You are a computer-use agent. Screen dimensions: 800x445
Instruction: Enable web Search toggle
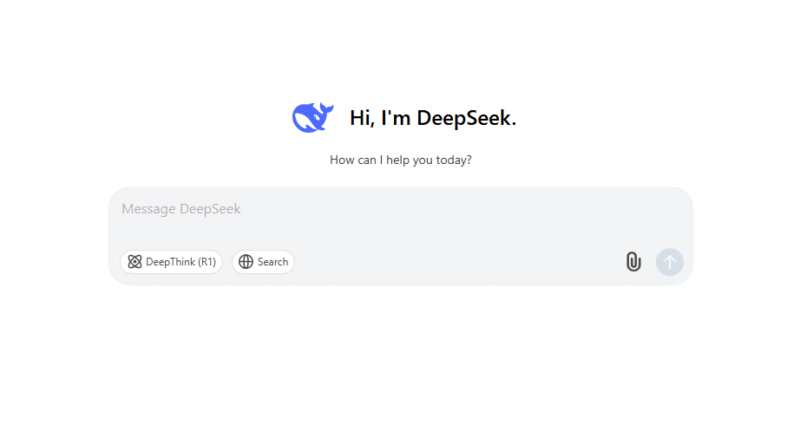point(263,262)
